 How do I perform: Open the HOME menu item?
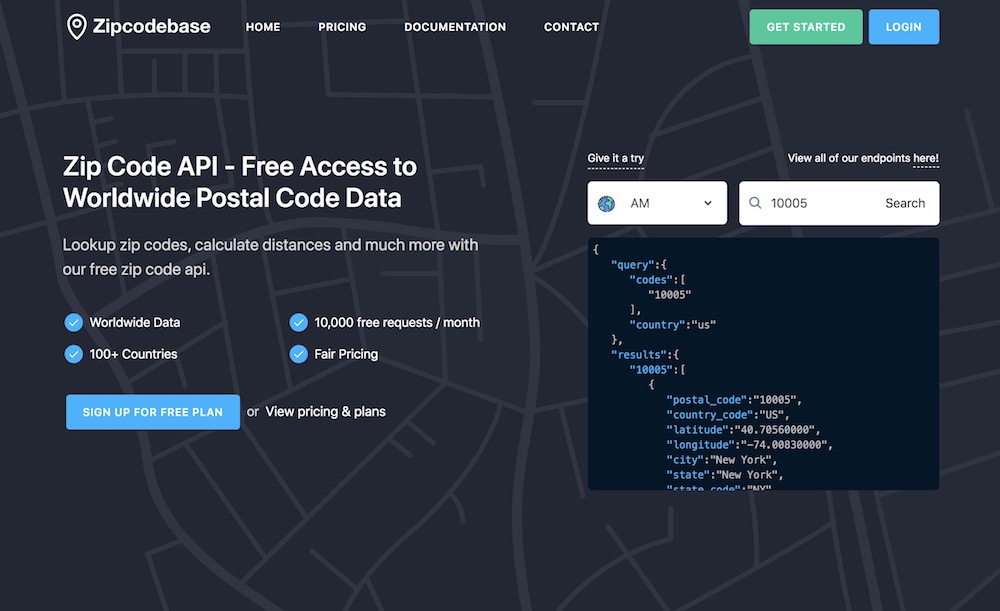tap(263, 27)
